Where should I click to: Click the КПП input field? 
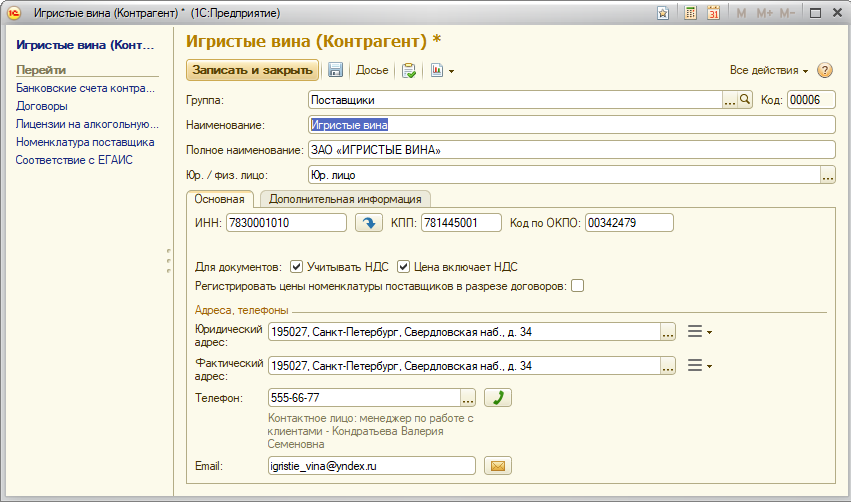coord(461,223)
